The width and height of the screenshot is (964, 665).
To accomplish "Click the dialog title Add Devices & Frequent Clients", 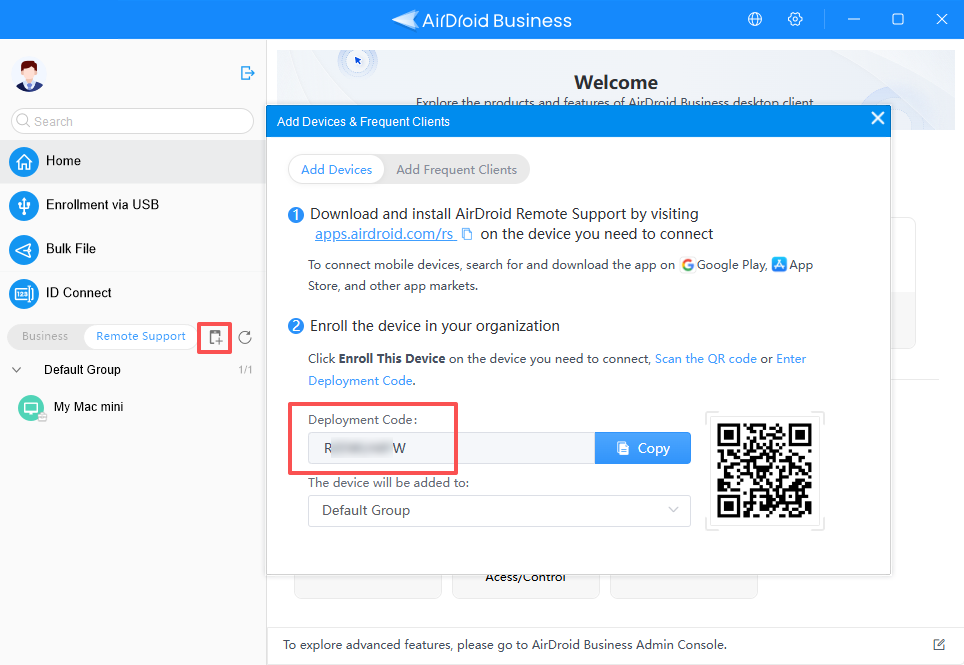I will pyautogui.click(x=363, y=122).
